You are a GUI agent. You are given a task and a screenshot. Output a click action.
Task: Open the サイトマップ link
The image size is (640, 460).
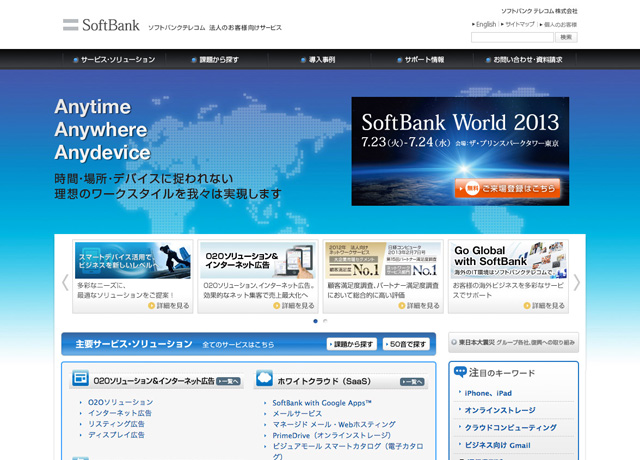pos(520,24)
